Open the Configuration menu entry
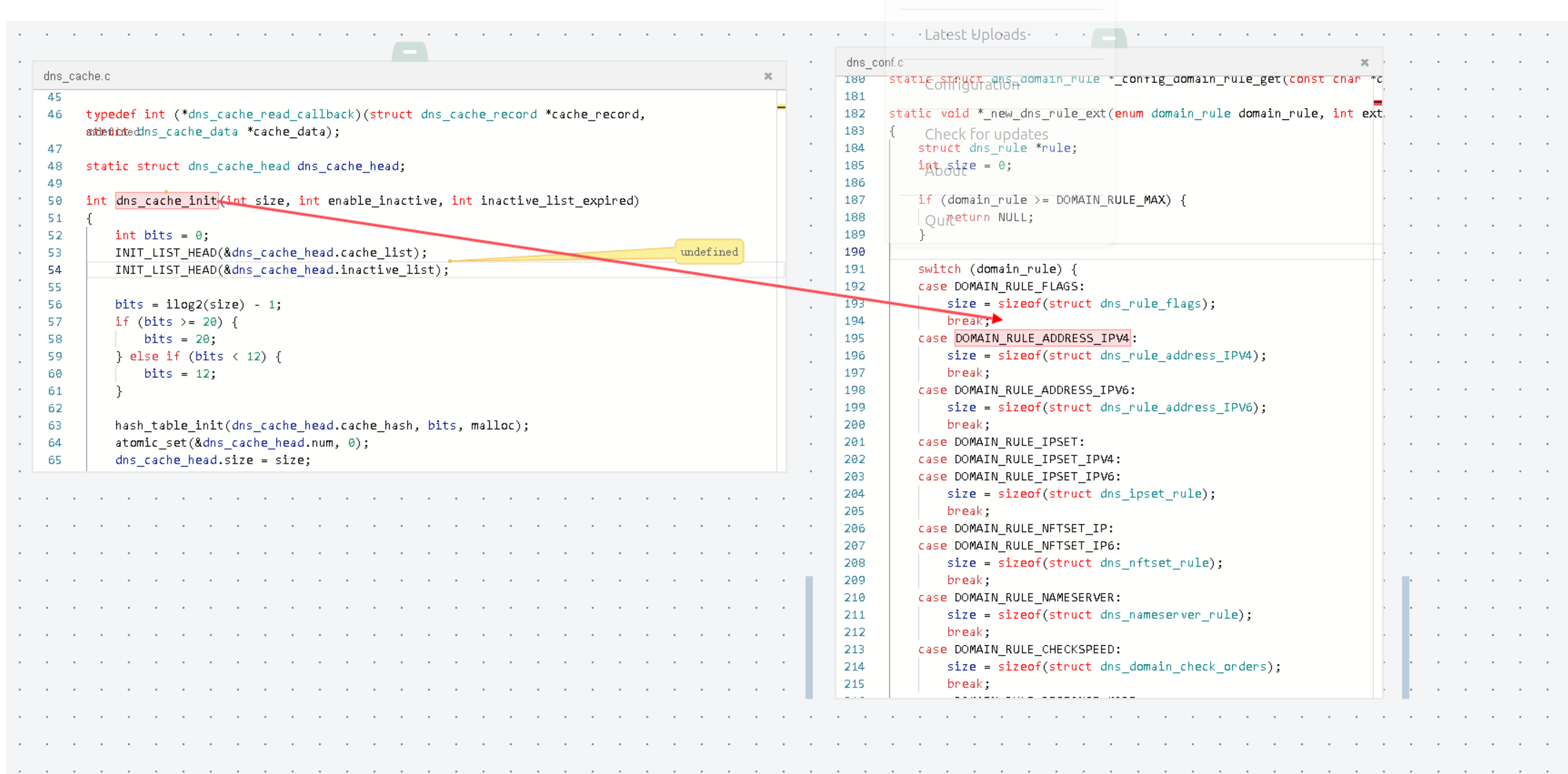The image size is (1568, 774). (x=971, y=85)
